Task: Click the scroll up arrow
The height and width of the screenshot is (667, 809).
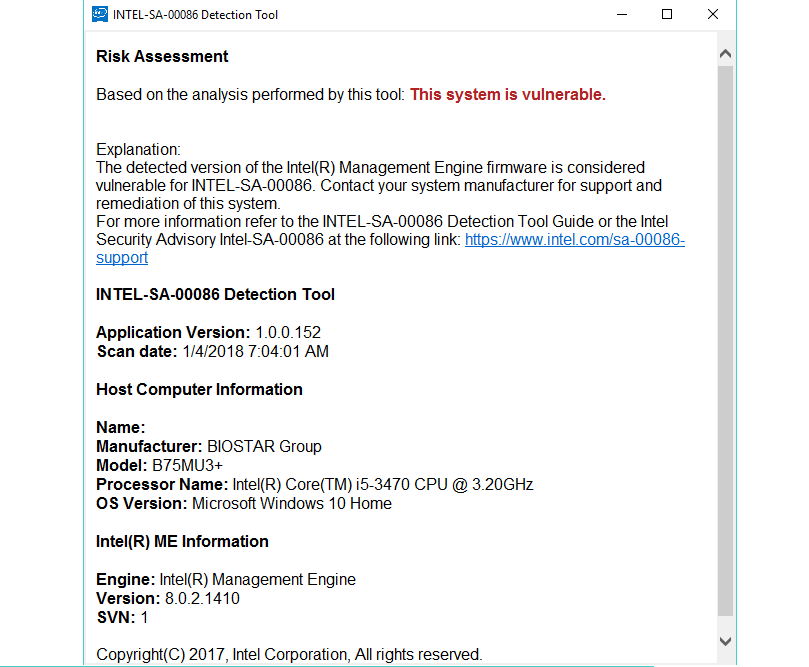Action: [x=725, y=54]
